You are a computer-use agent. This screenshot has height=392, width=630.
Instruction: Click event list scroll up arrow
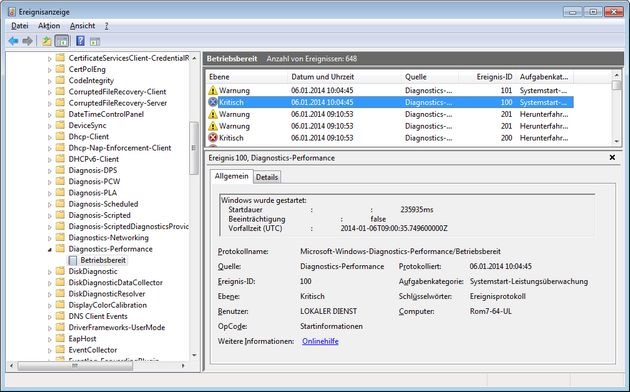coord(617,76)
